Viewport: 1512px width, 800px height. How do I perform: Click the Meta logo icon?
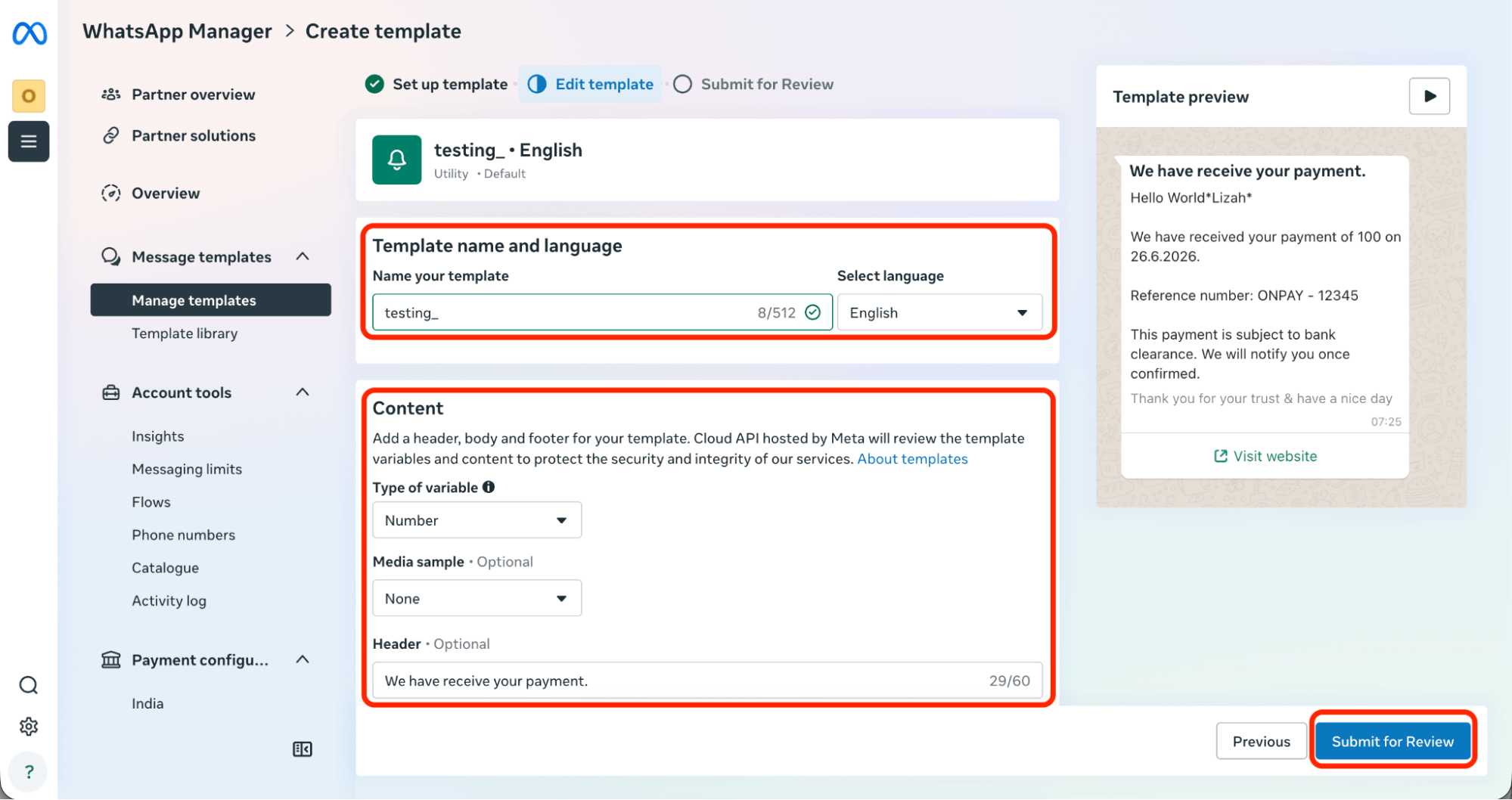pos(29,33)
